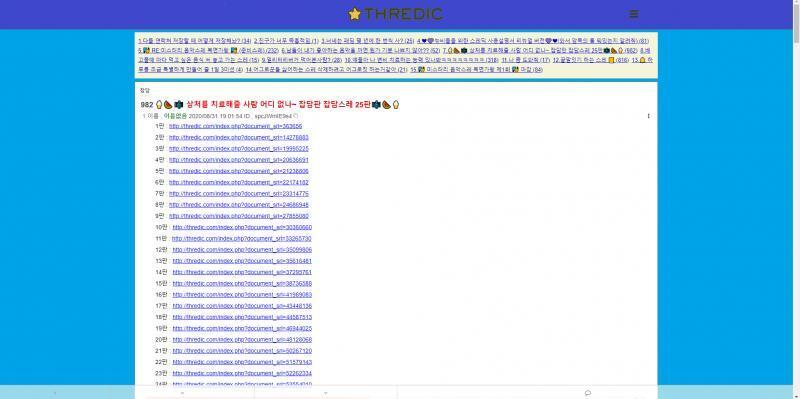Viewport: 800px width, 399px height.
Task: Open the 23판 thread link
Action: tap(242, 373)
